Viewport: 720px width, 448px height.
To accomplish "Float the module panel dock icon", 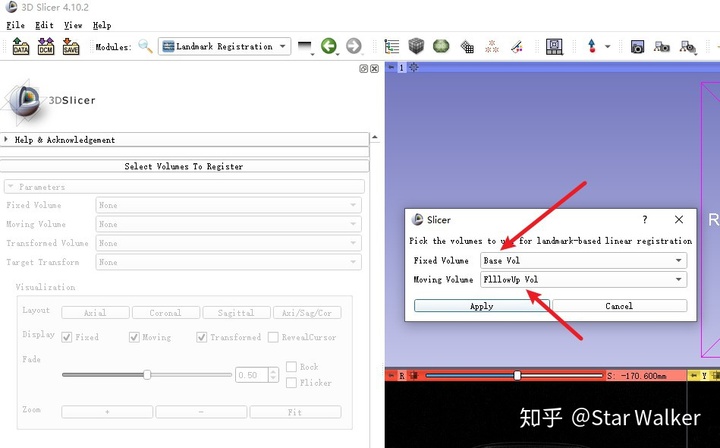I will click(364, 68).
